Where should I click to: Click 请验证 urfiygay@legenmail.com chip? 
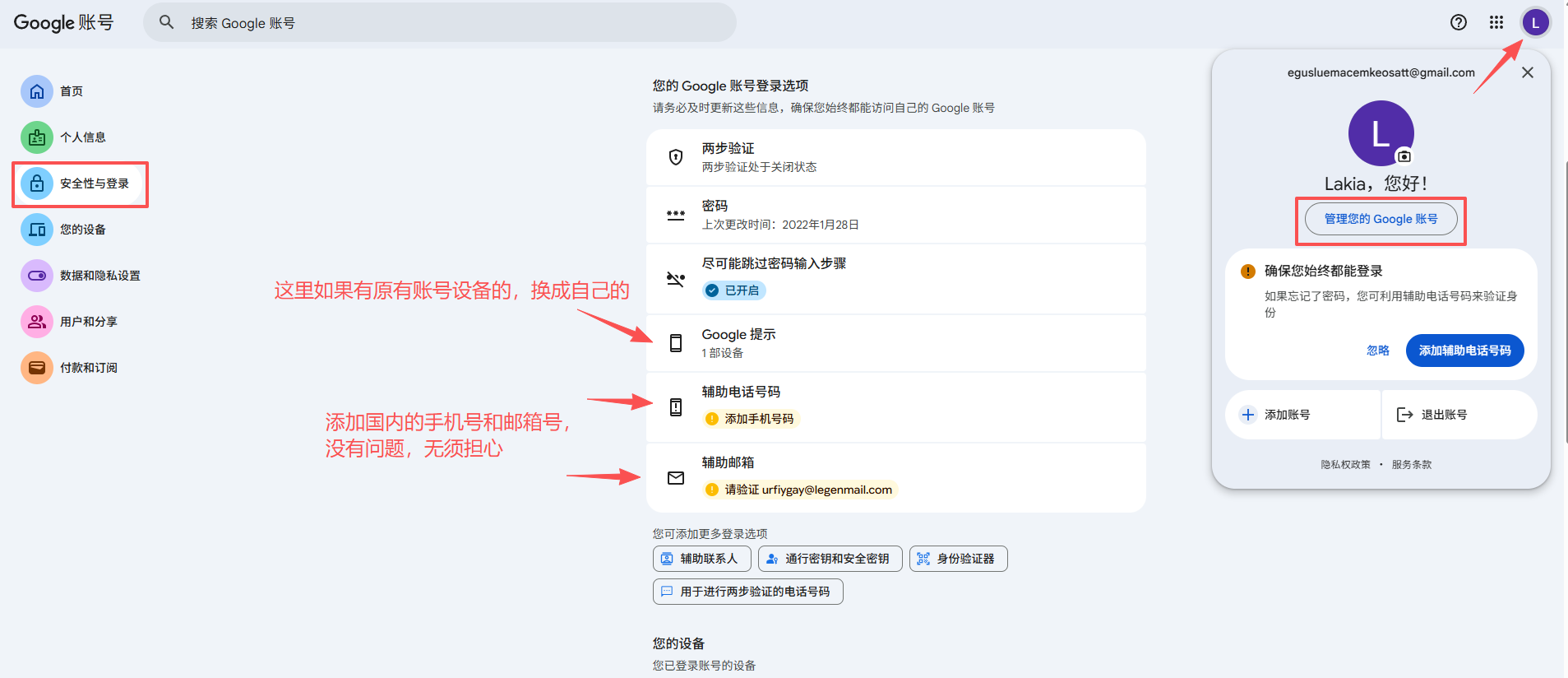pyautogui.click(x=800, y=490)
